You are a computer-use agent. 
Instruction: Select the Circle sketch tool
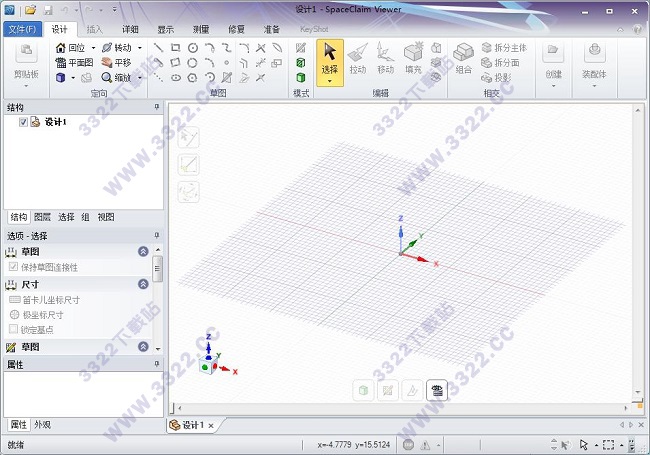pyautogui.click(x=193, y=48)
